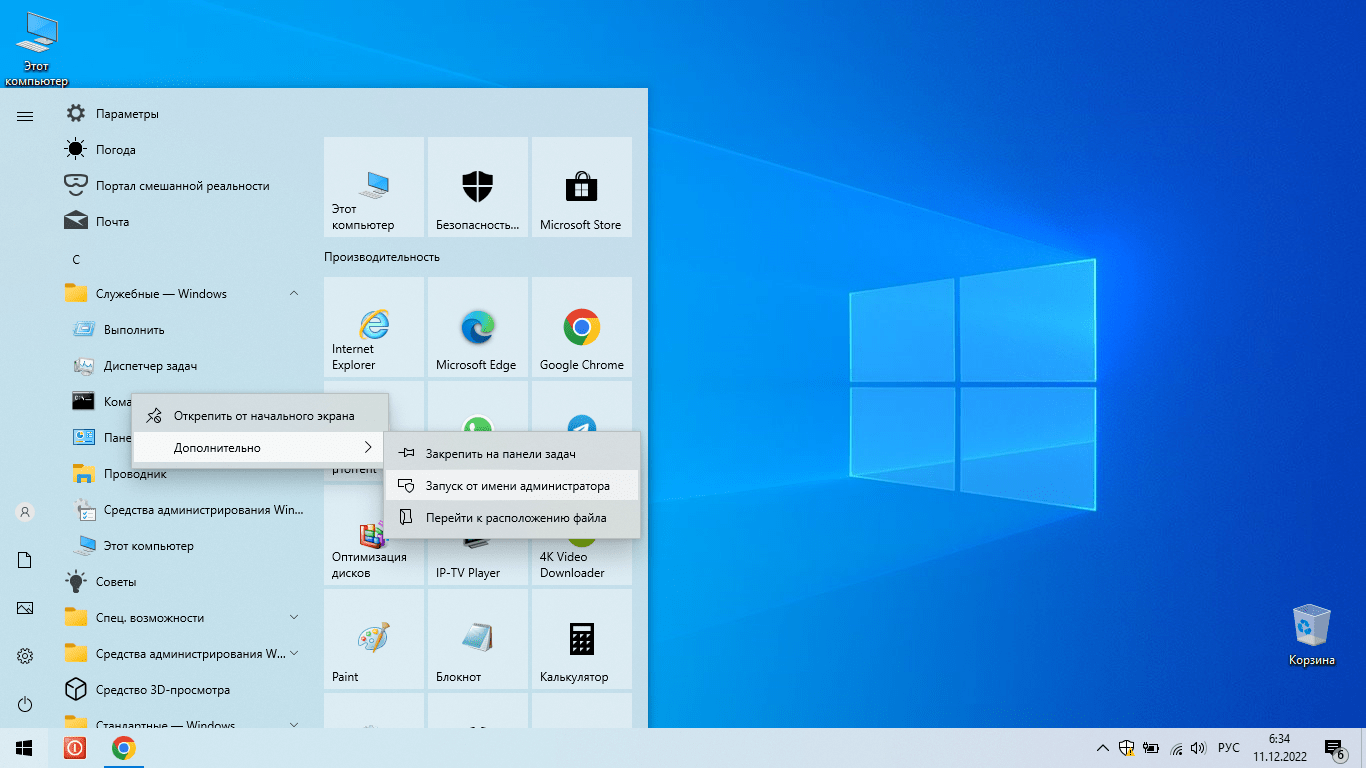Viewport: 1366px width, 768px height.
Task: Choose Закрепить на панели задач
Action: click(500, 454)
